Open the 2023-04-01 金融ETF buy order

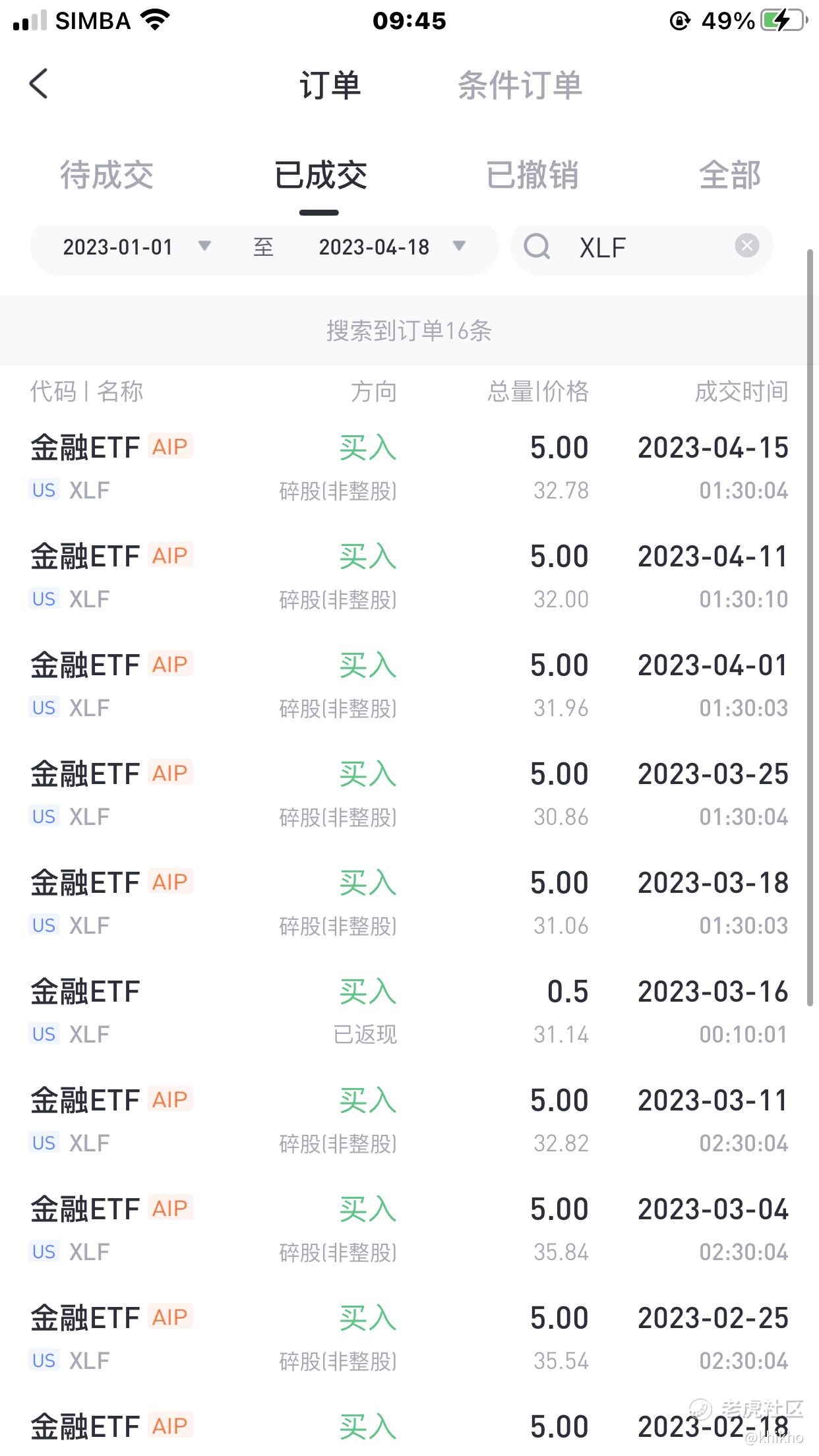pos(409,686)
